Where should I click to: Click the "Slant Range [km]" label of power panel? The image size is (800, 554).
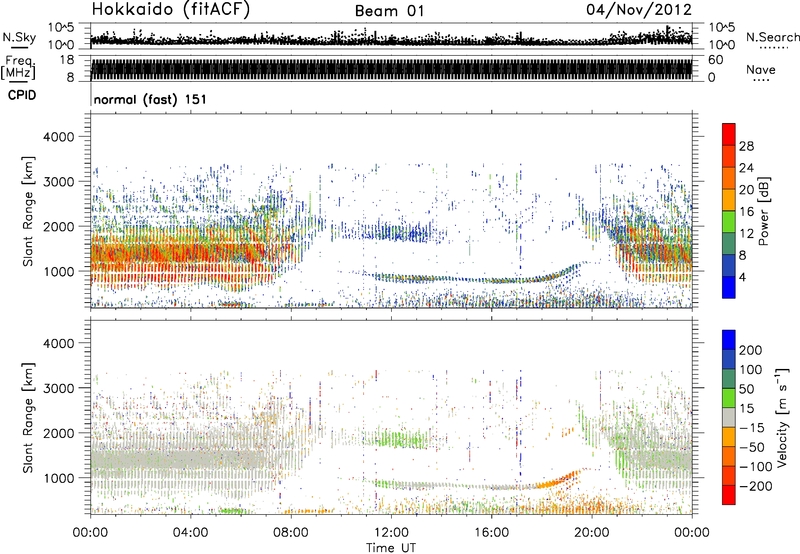[x=28, y=211]
